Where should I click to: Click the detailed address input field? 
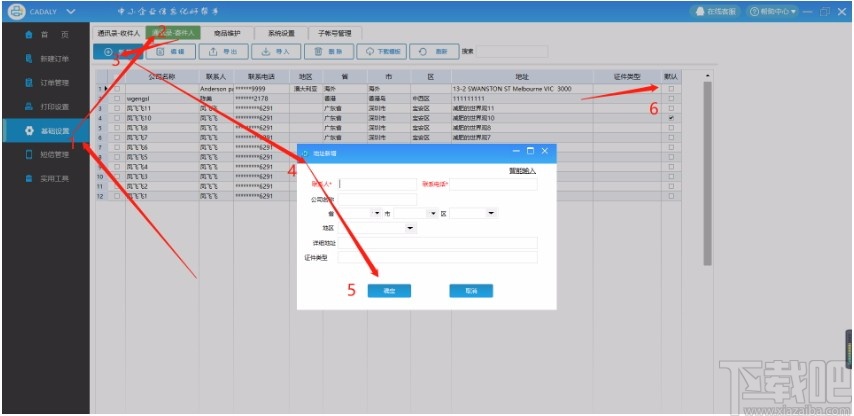(x=437, y=243)
